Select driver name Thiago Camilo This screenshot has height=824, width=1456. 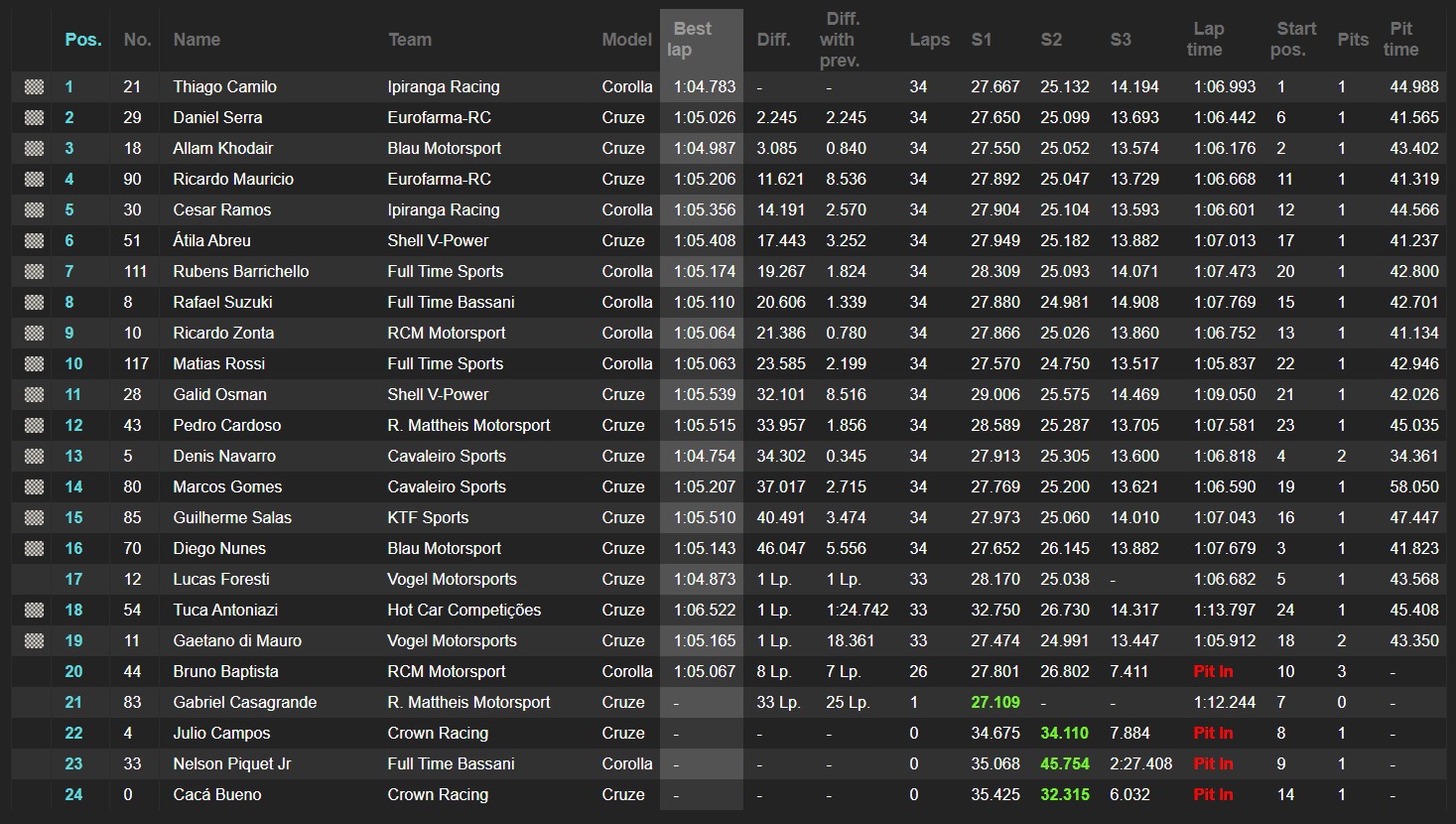coord(224,87)
